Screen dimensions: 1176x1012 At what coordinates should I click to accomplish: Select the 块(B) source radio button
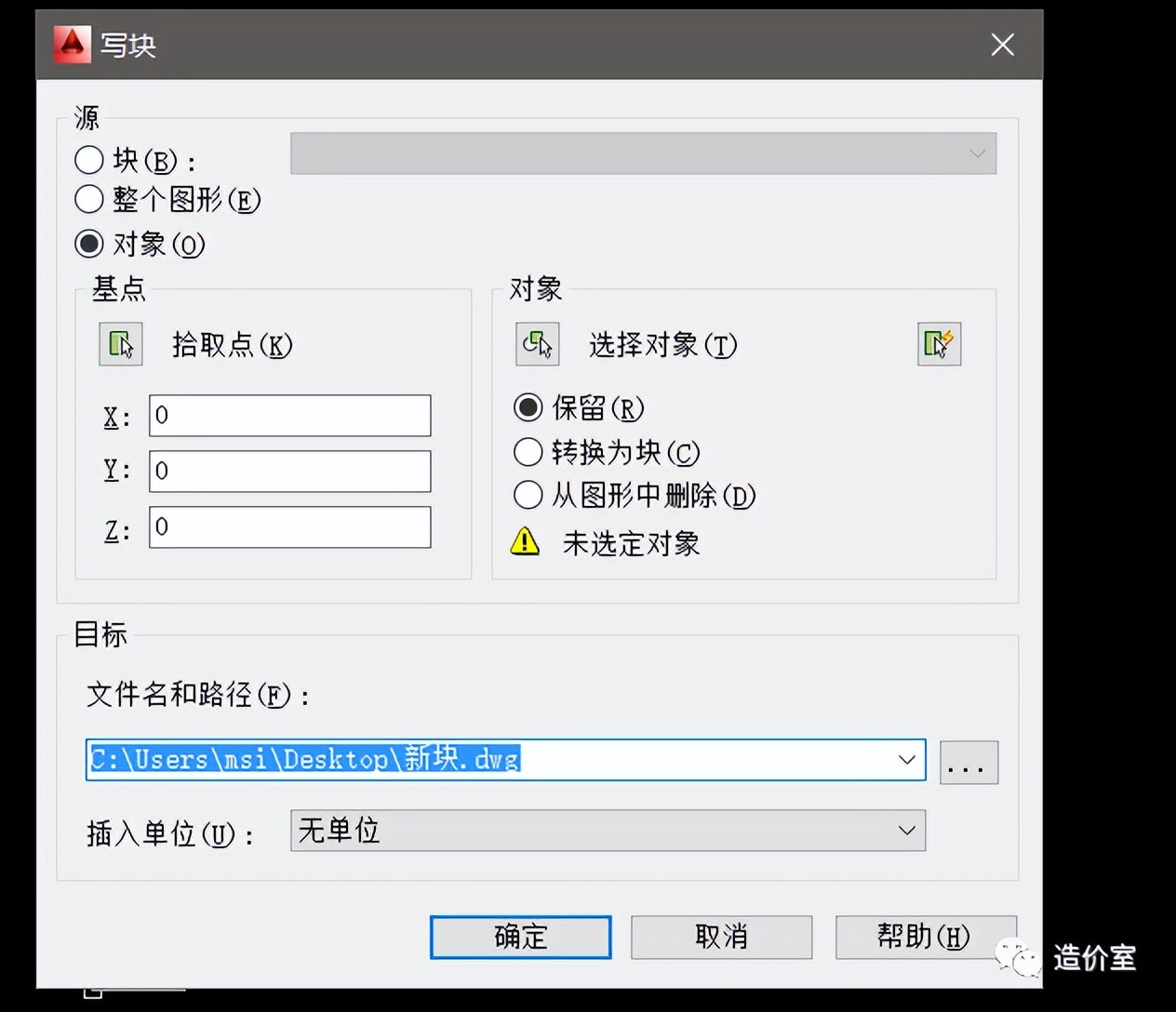click(89, 159)
